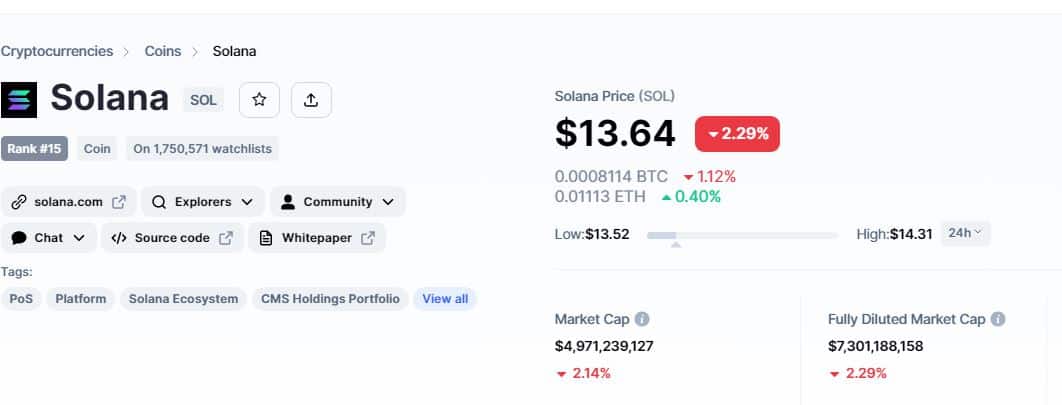Click the Market Cap info icon
This screenshot has width=1062, height=405.
641,319
